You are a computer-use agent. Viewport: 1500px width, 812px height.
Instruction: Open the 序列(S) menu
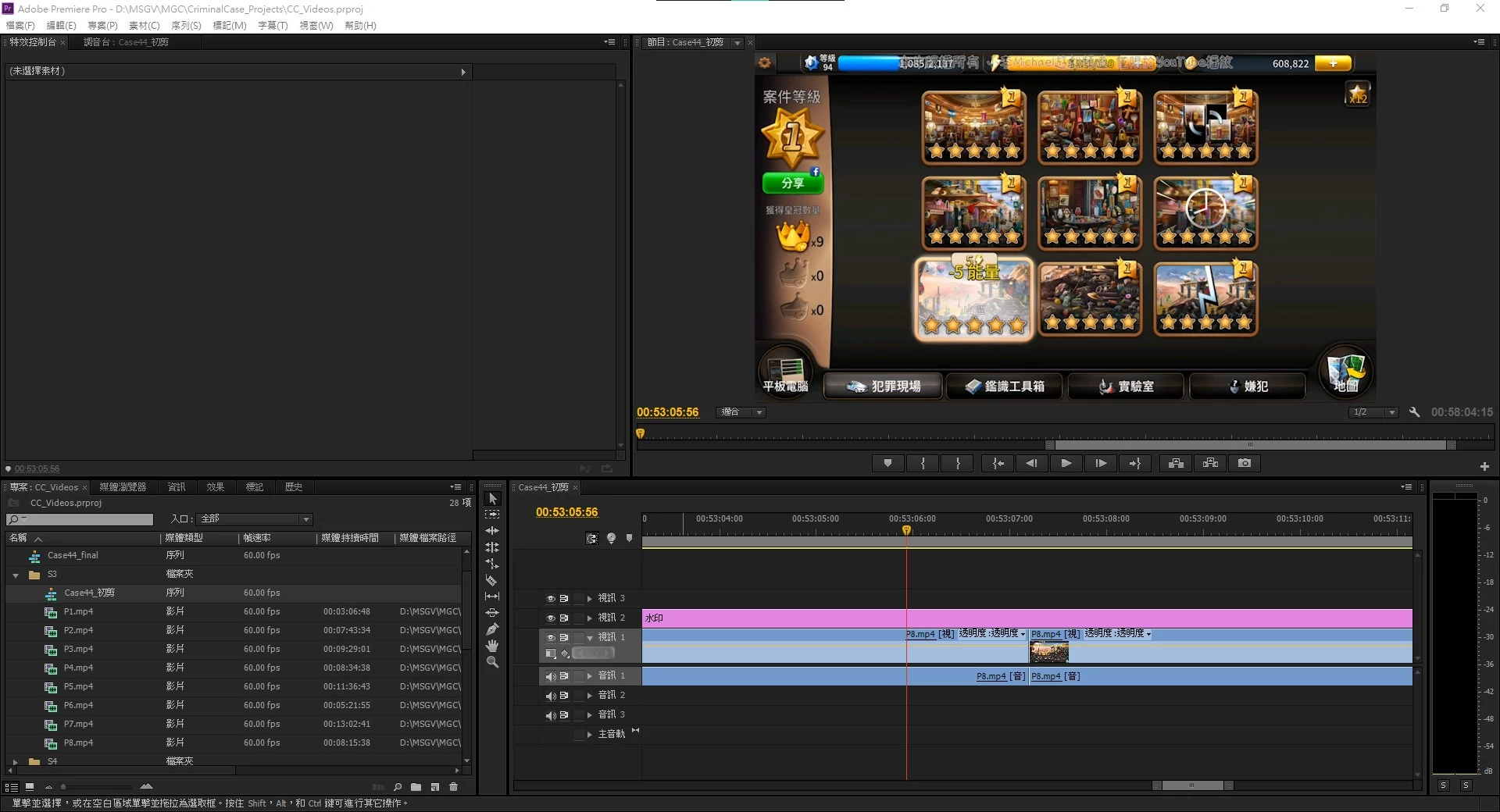[186, 25]
